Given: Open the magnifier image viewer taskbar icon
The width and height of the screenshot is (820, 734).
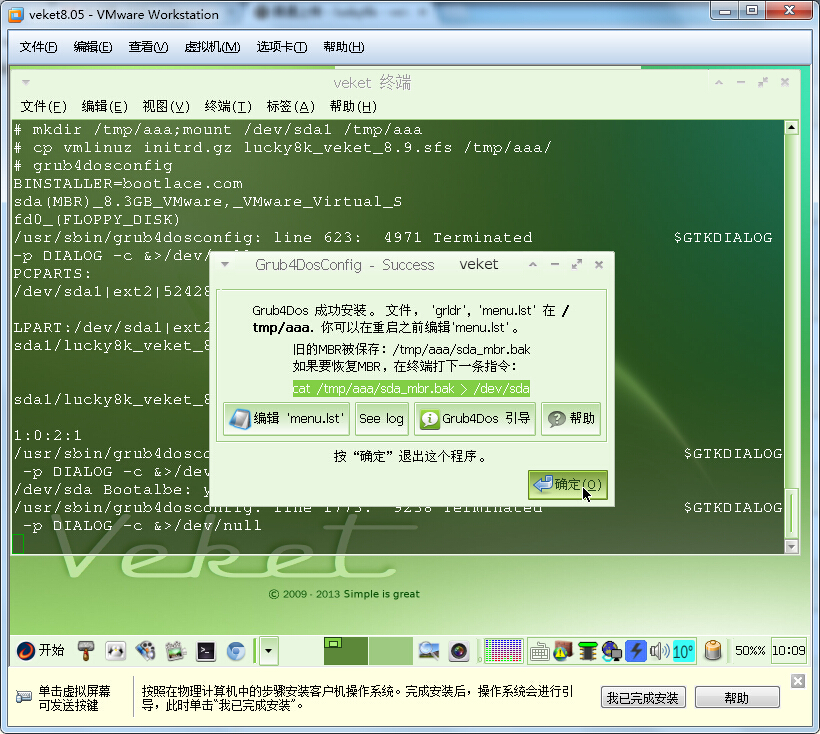Looking at the screenshot, I should coord(429,651).
